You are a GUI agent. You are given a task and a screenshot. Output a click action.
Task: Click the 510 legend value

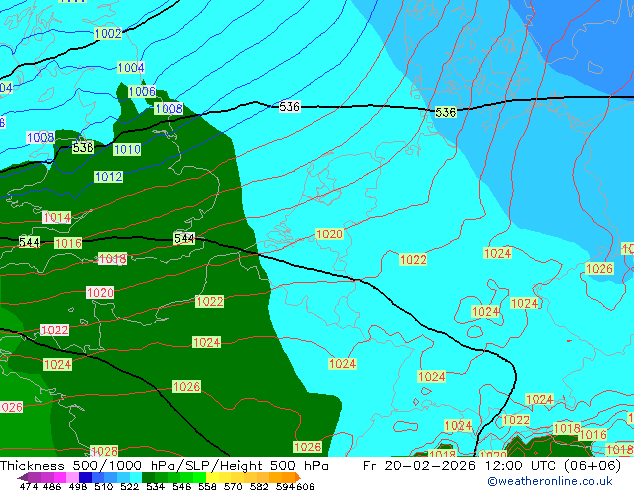[x=104, y=486]
